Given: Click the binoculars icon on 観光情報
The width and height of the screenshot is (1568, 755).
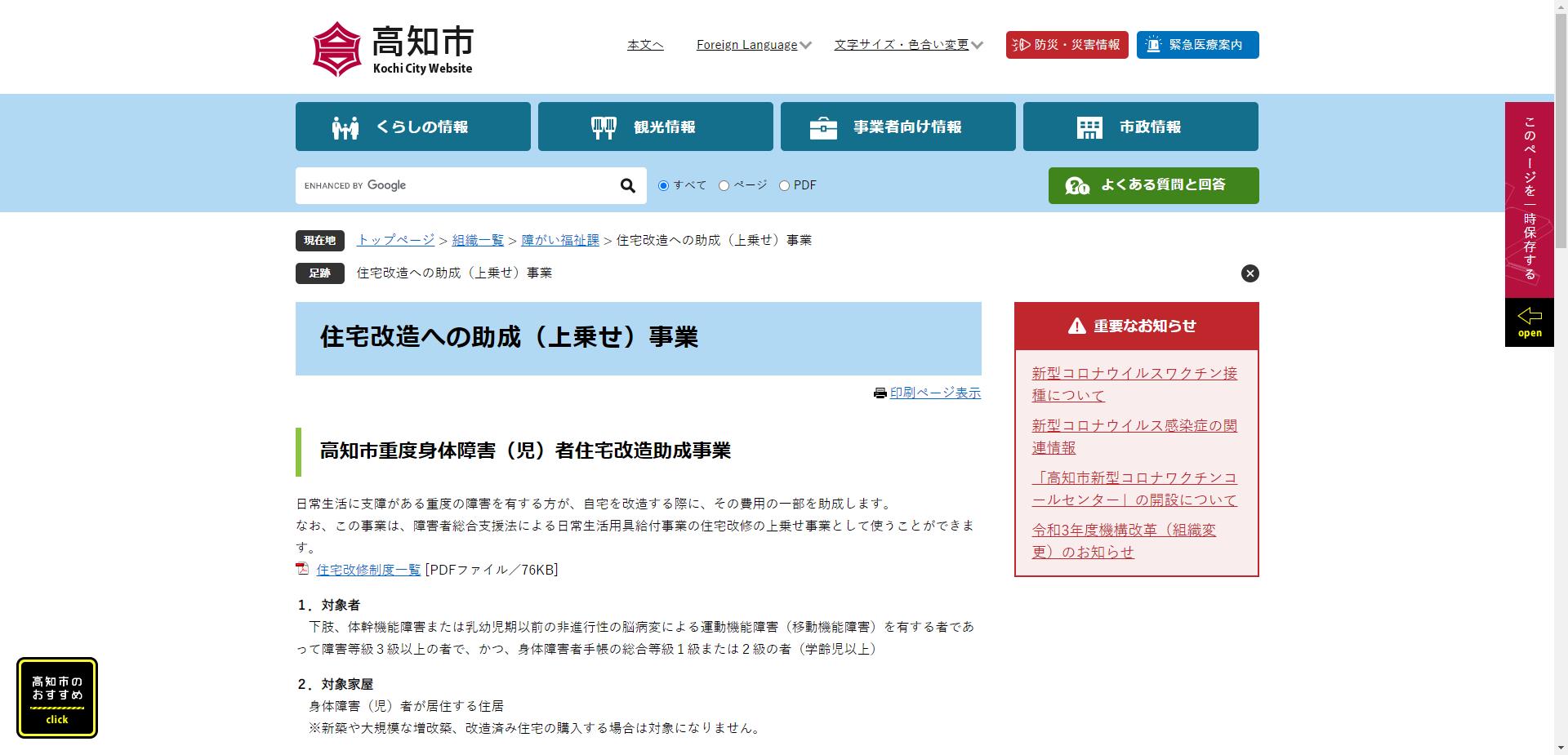Looking at the screenshot, I should pos(604,126).
